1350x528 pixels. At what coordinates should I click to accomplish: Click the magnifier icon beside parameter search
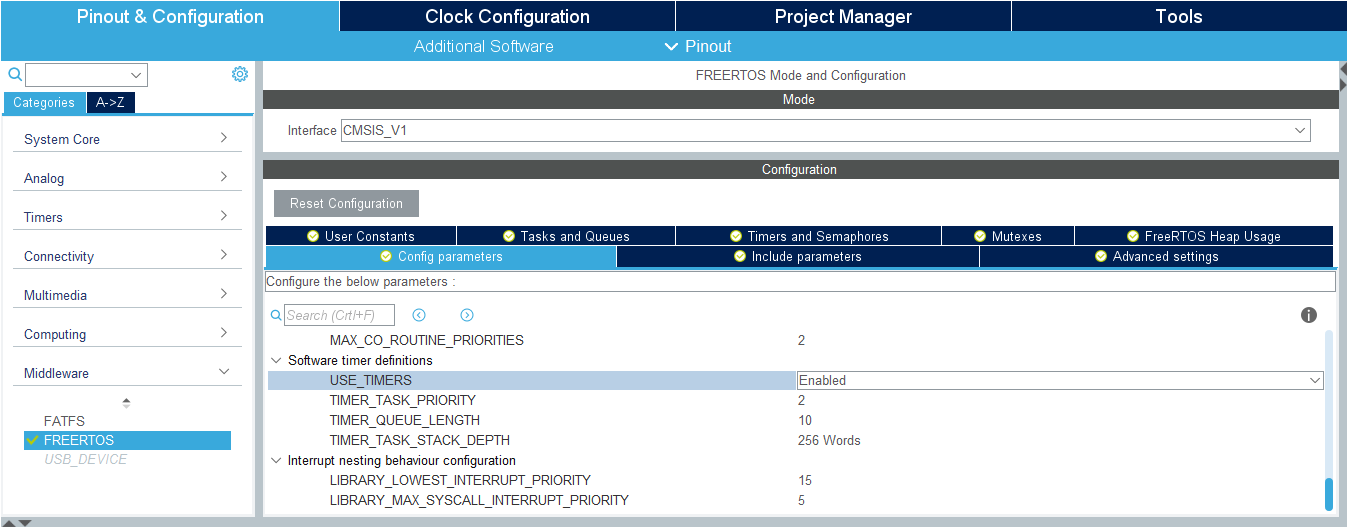point(277,315)
